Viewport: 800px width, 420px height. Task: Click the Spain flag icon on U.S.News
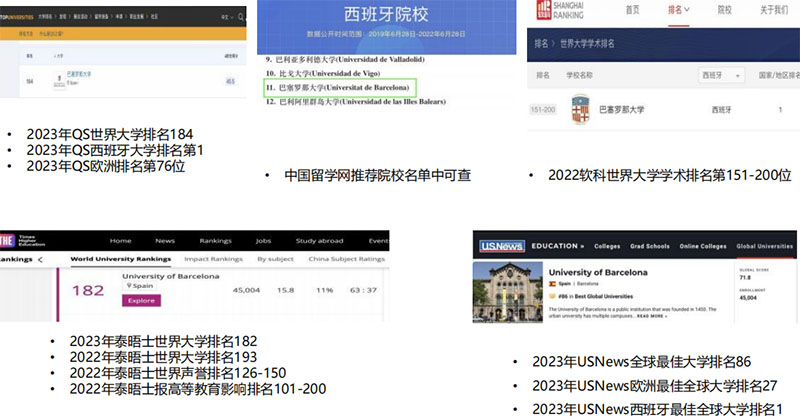[x=552, y=284]
